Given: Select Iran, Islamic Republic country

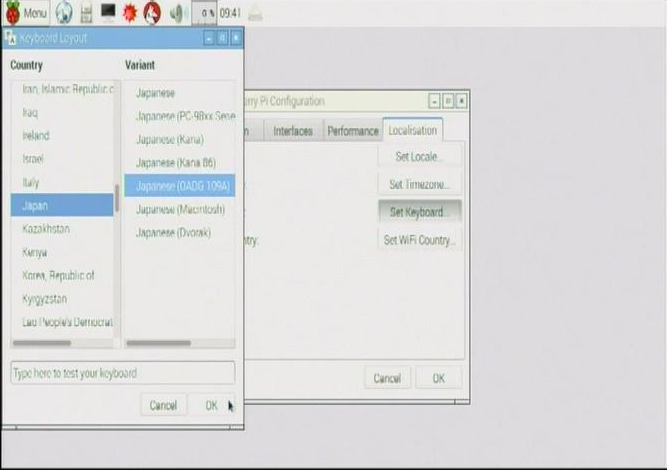Looking at the screenshot, I should [62, 89].
